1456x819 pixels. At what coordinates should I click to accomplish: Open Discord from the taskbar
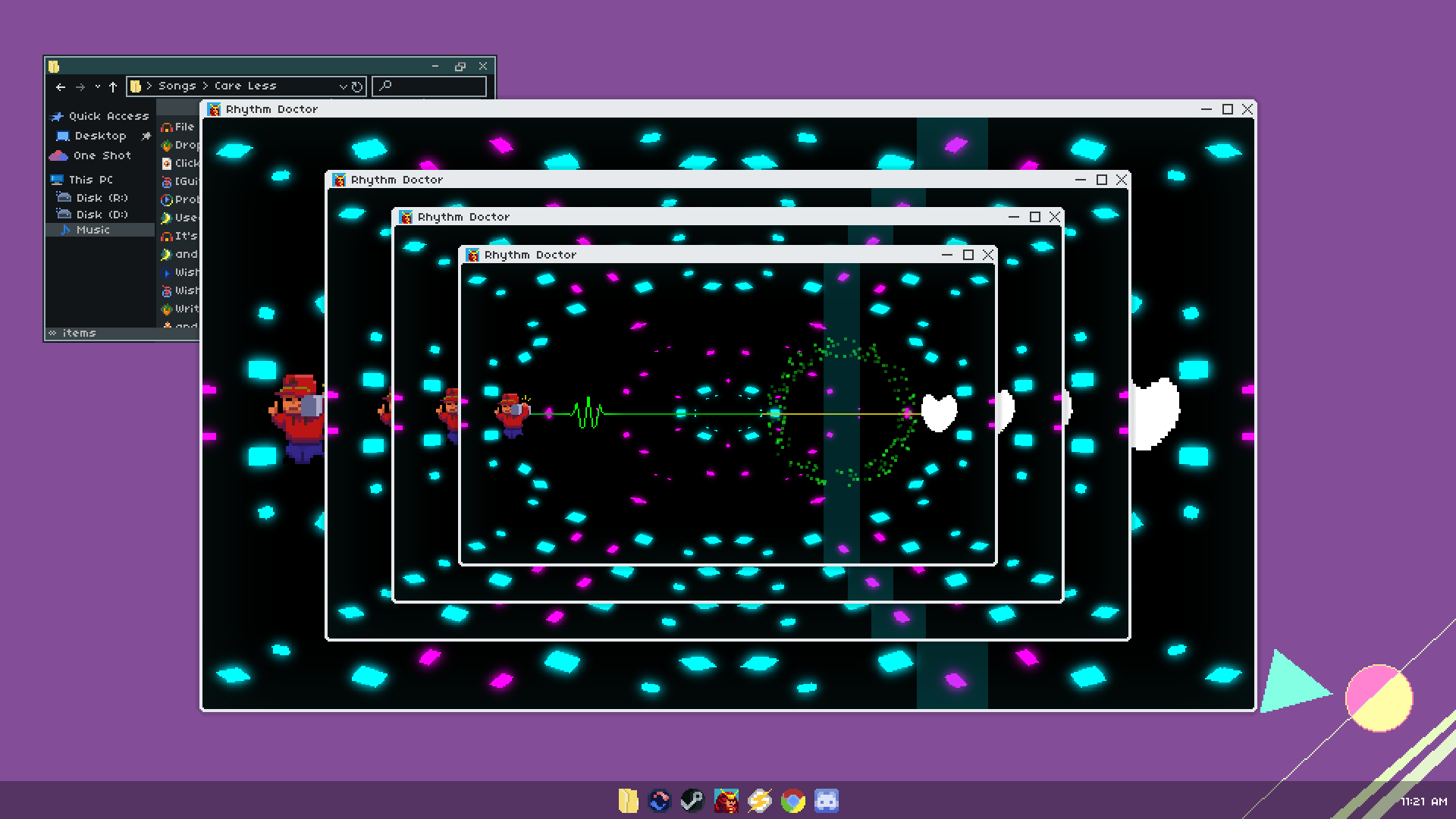(826, 801)
